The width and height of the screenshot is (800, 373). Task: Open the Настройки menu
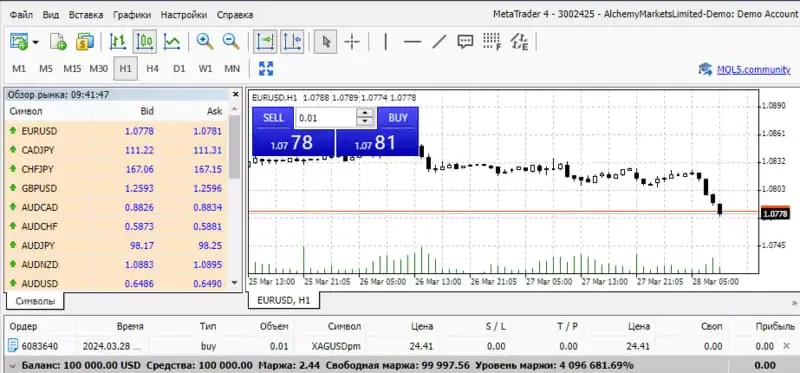coord(184,15)
